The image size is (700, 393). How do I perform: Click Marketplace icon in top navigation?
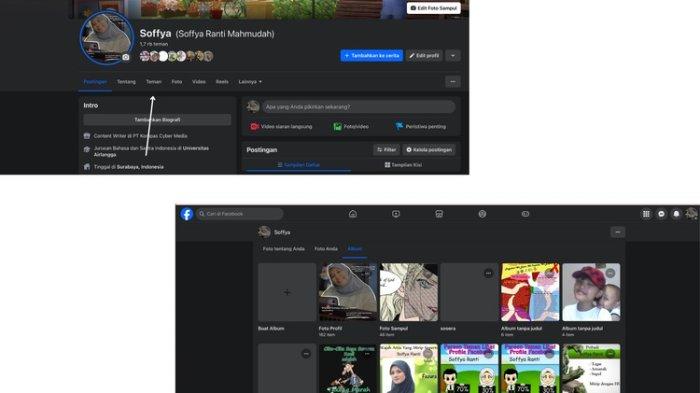coord(439,214)
